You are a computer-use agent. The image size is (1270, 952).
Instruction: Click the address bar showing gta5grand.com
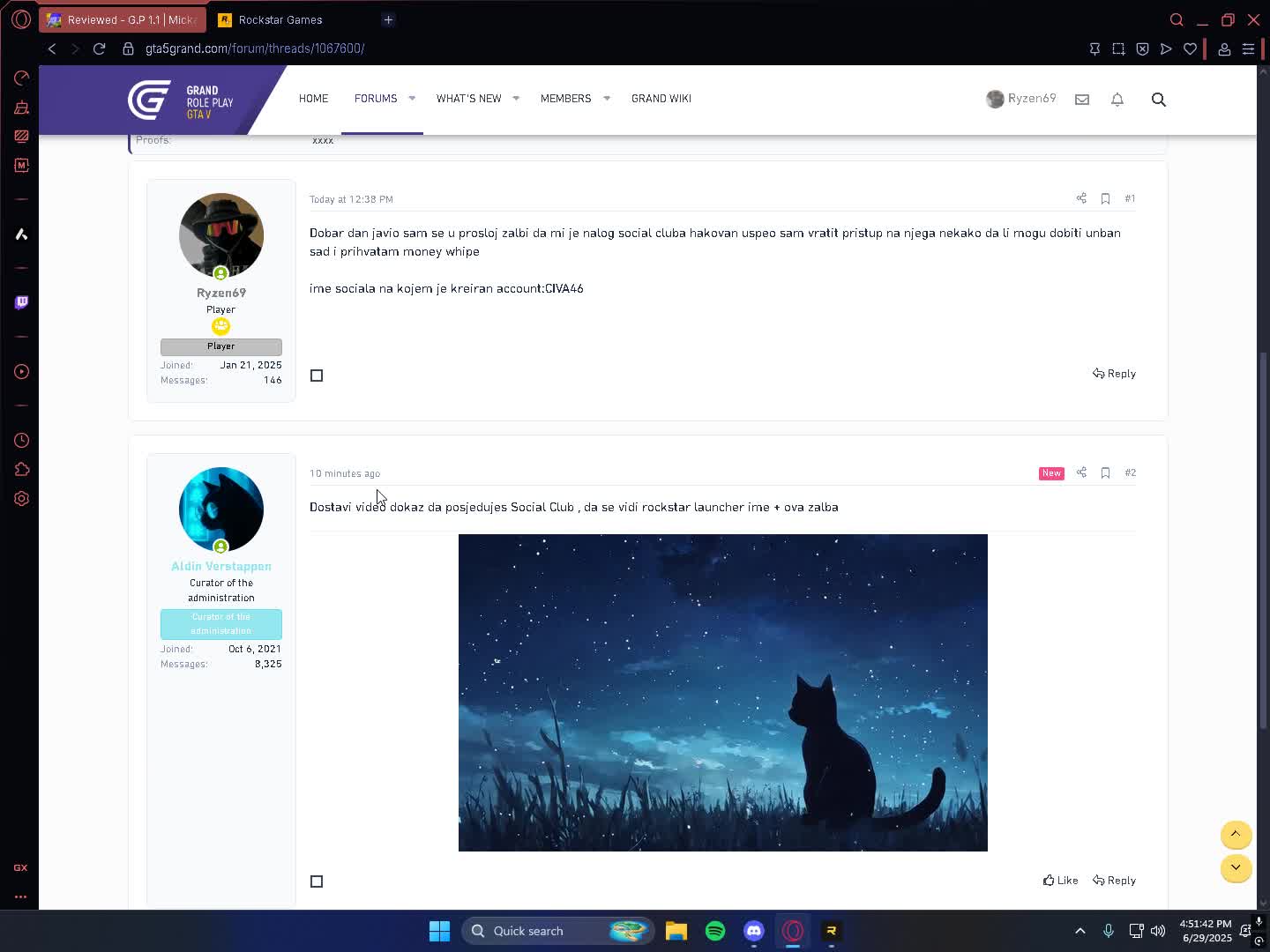pyautogui.click(x=256, y=48)
